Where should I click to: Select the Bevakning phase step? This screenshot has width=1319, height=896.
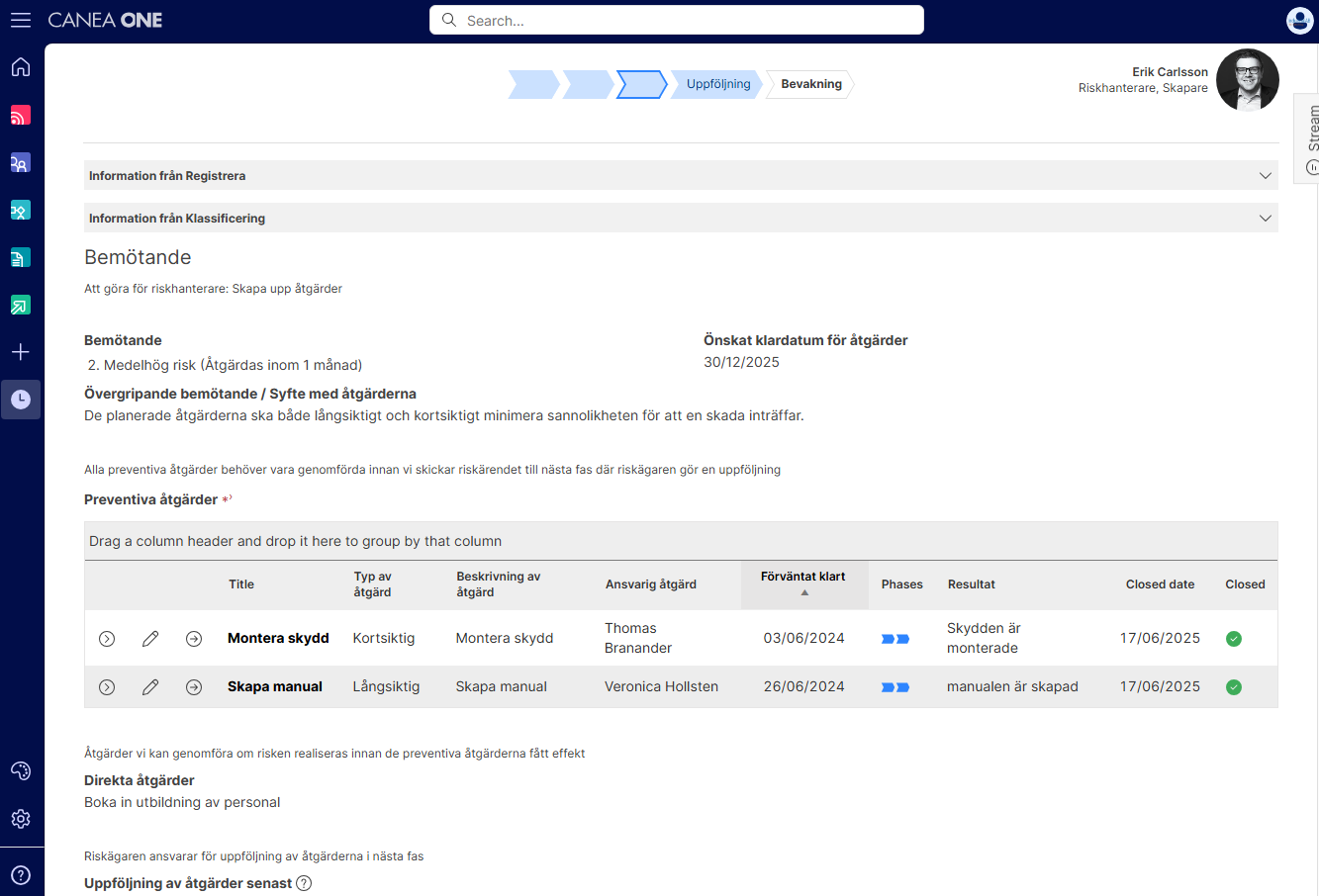810,84
